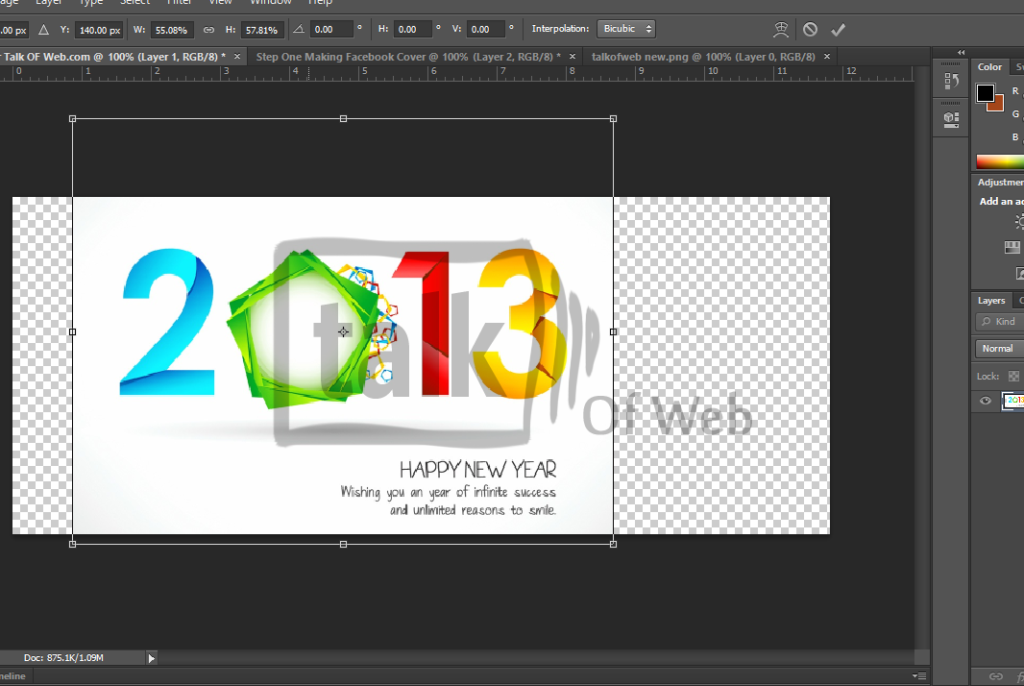Viewport: 1024px width, 686px height.
Task: Select the Color panel tab
Action: tap(989, 67)
